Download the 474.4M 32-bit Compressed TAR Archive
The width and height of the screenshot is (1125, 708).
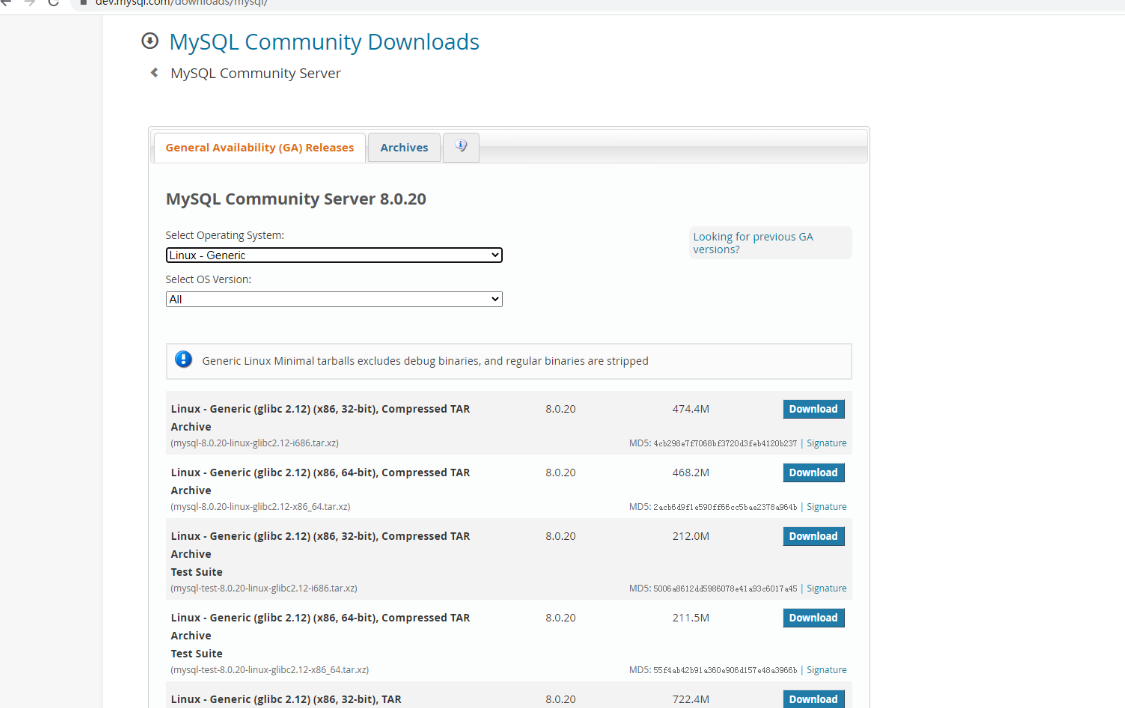click(x=814, y=409)
